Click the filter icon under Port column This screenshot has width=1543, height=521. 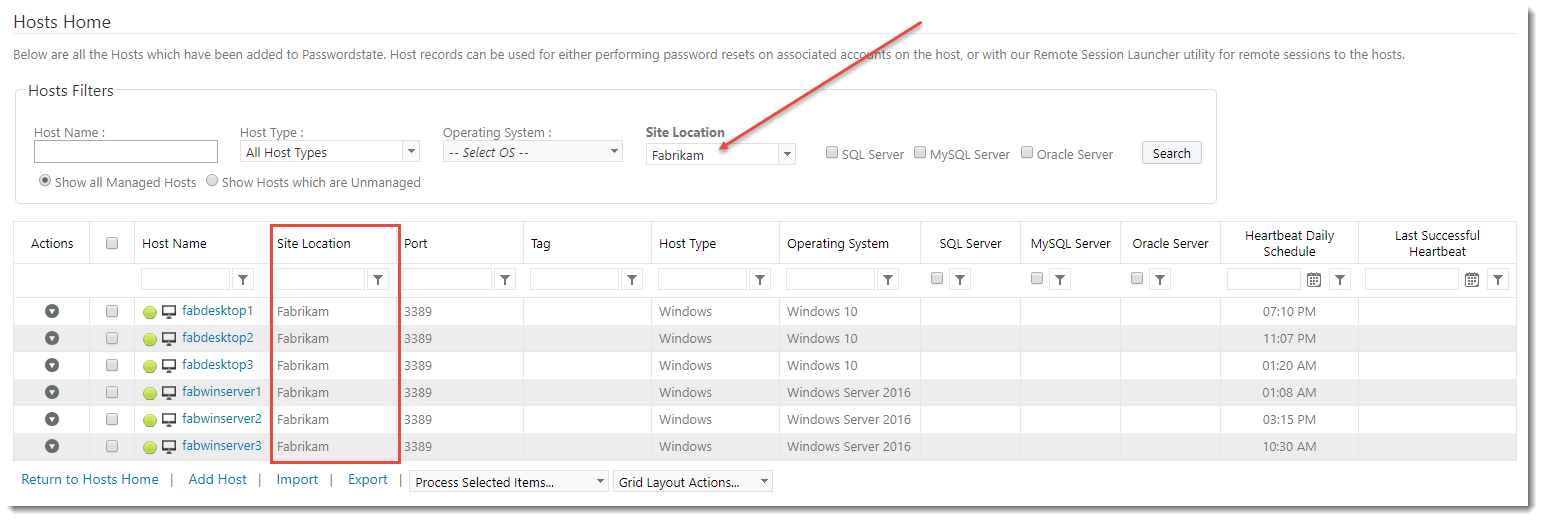point(505,280)
